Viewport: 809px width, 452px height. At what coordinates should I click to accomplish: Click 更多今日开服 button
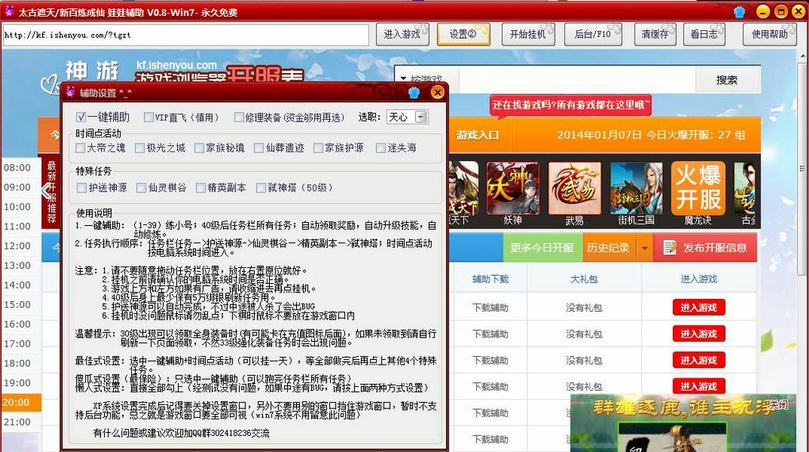(x=542, y=248)
